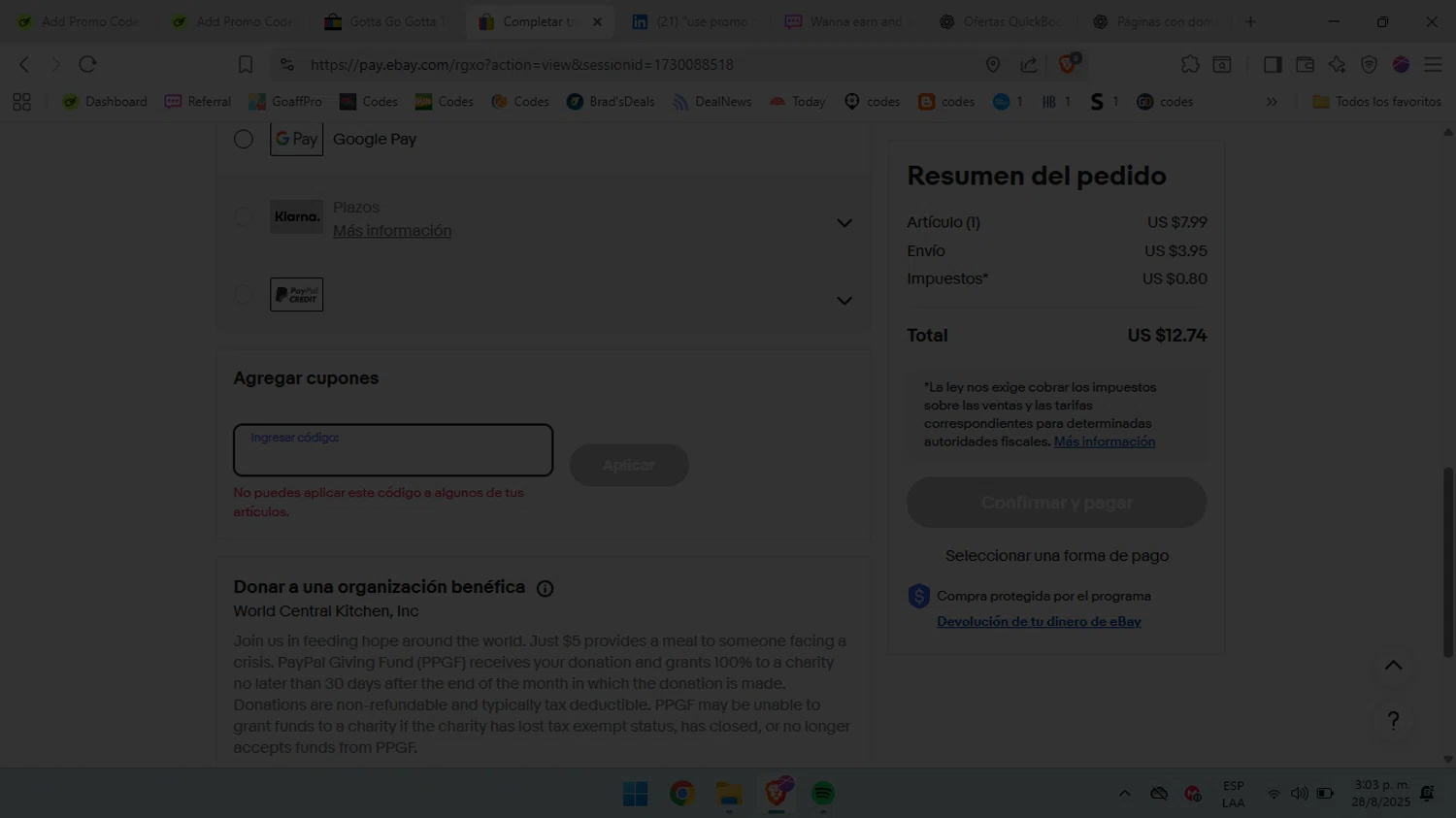Show hidden system tray icons

pos(1124,794)
